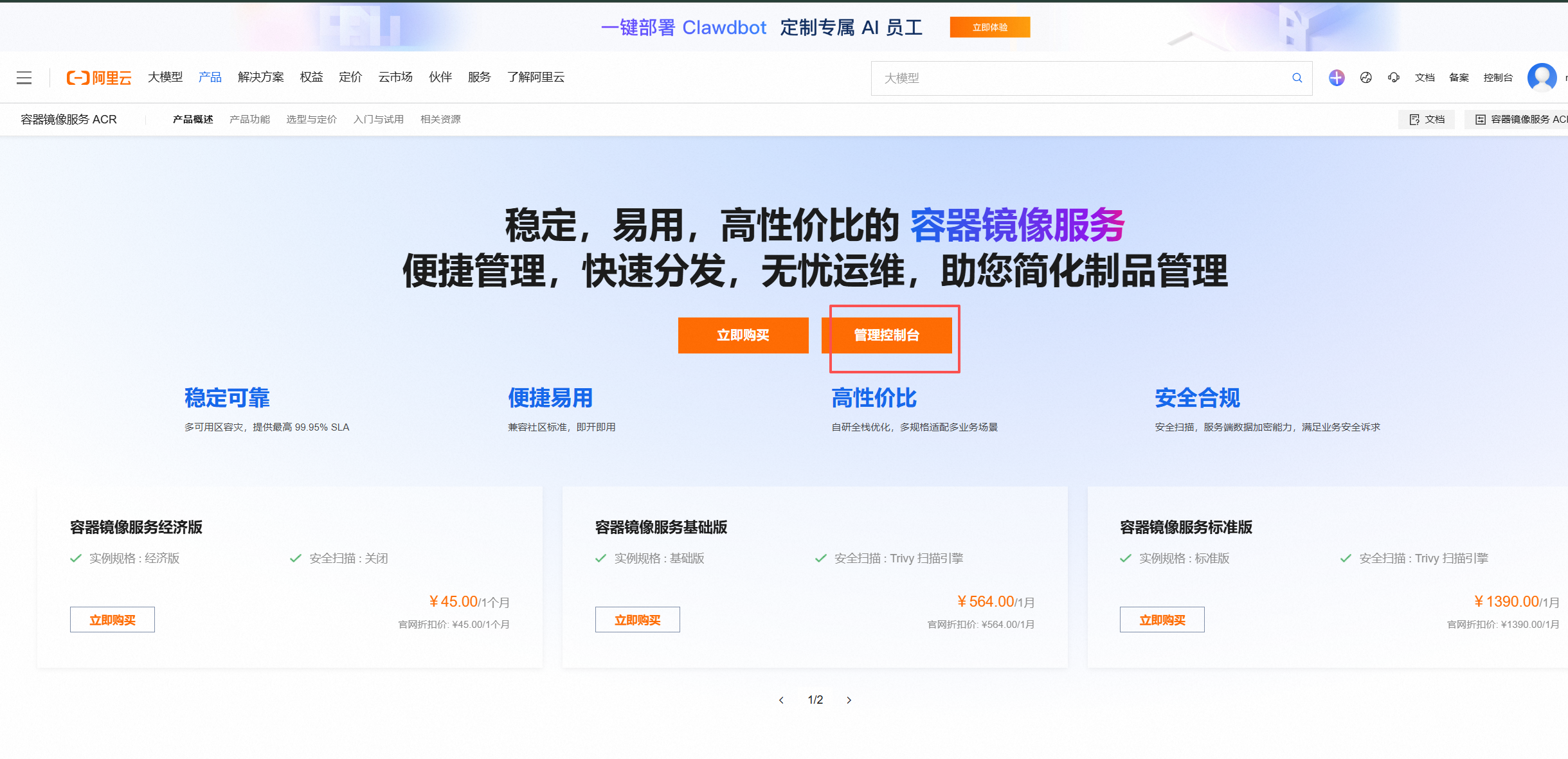Click the search magnifier icon

click(x=1297, y=78)
